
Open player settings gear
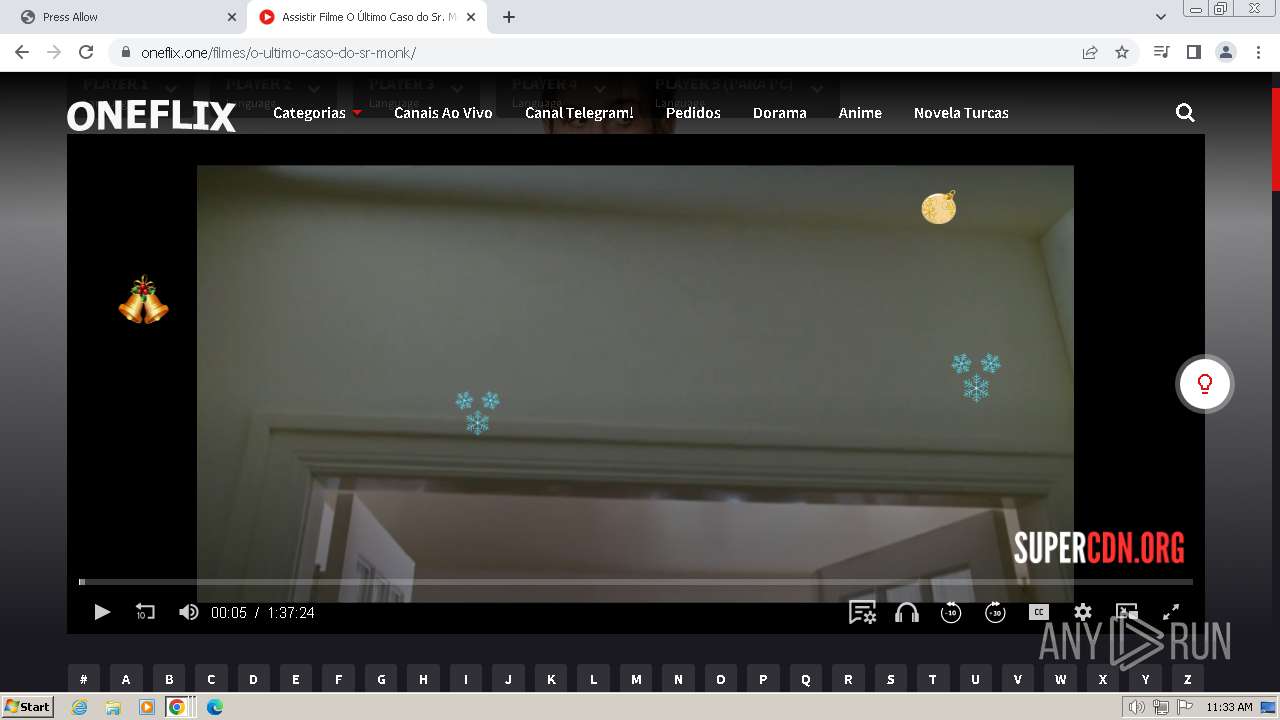(1083, 612)
